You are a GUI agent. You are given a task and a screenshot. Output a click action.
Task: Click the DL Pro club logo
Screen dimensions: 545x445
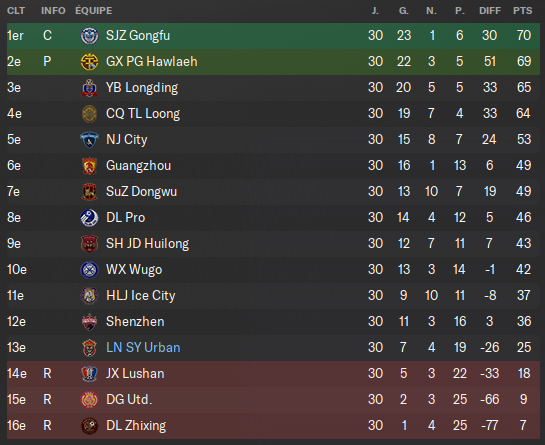point(89,218)
